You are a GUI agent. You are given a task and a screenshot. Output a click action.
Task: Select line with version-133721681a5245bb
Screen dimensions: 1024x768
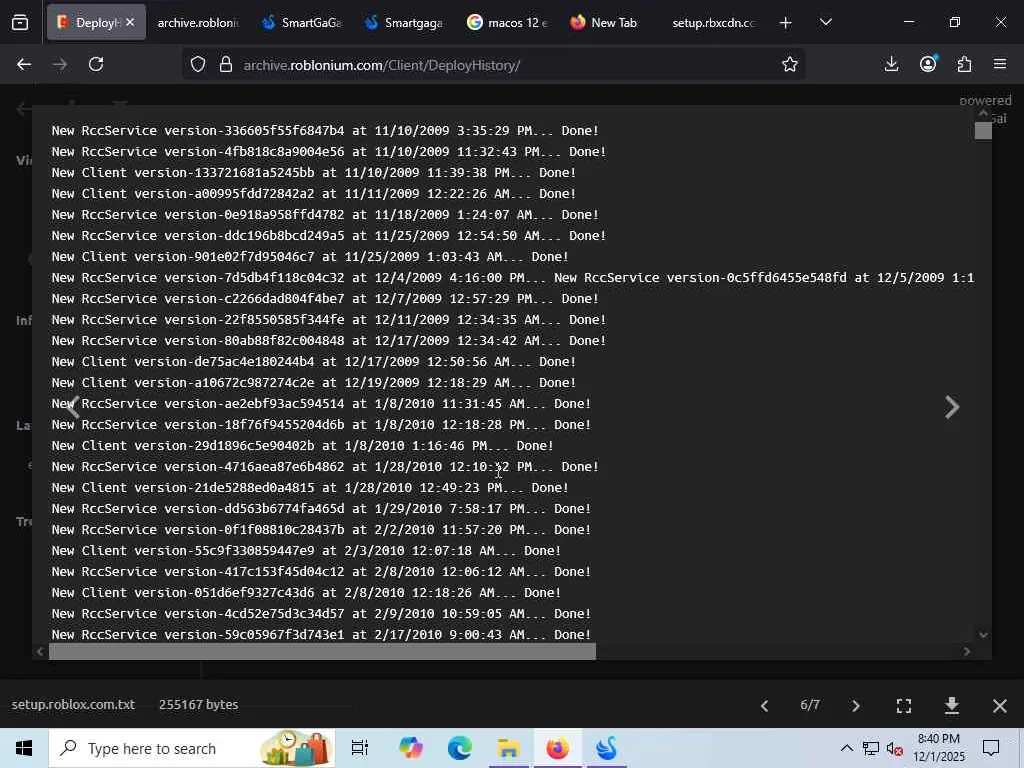pos(313,172)
